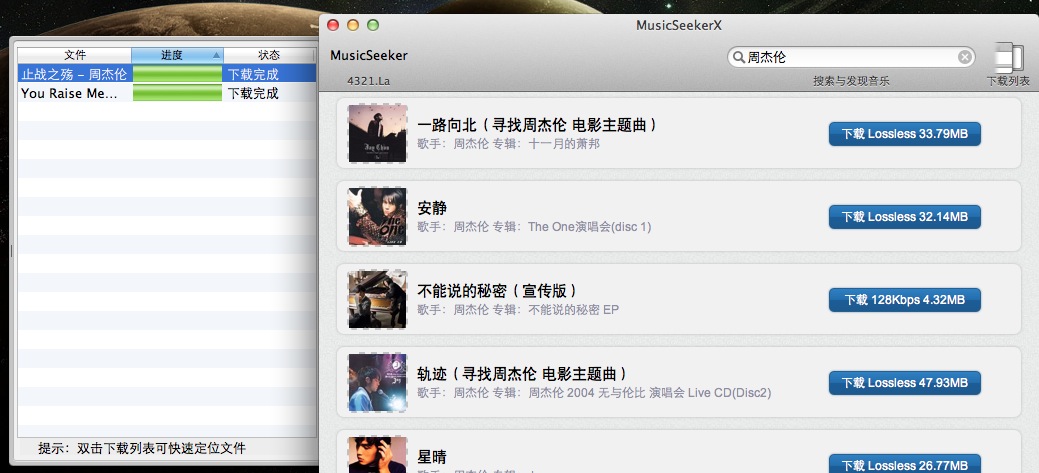
Task: Click the 状态 column header
Action: tap(269, 55)
